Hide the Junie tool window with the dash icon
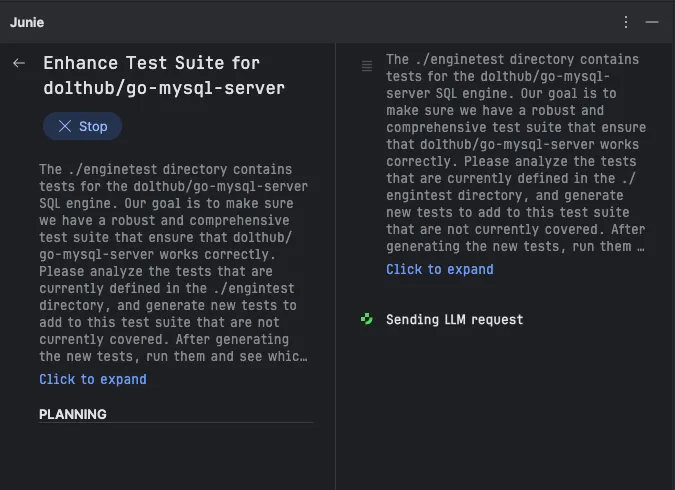 click(652, 22)
